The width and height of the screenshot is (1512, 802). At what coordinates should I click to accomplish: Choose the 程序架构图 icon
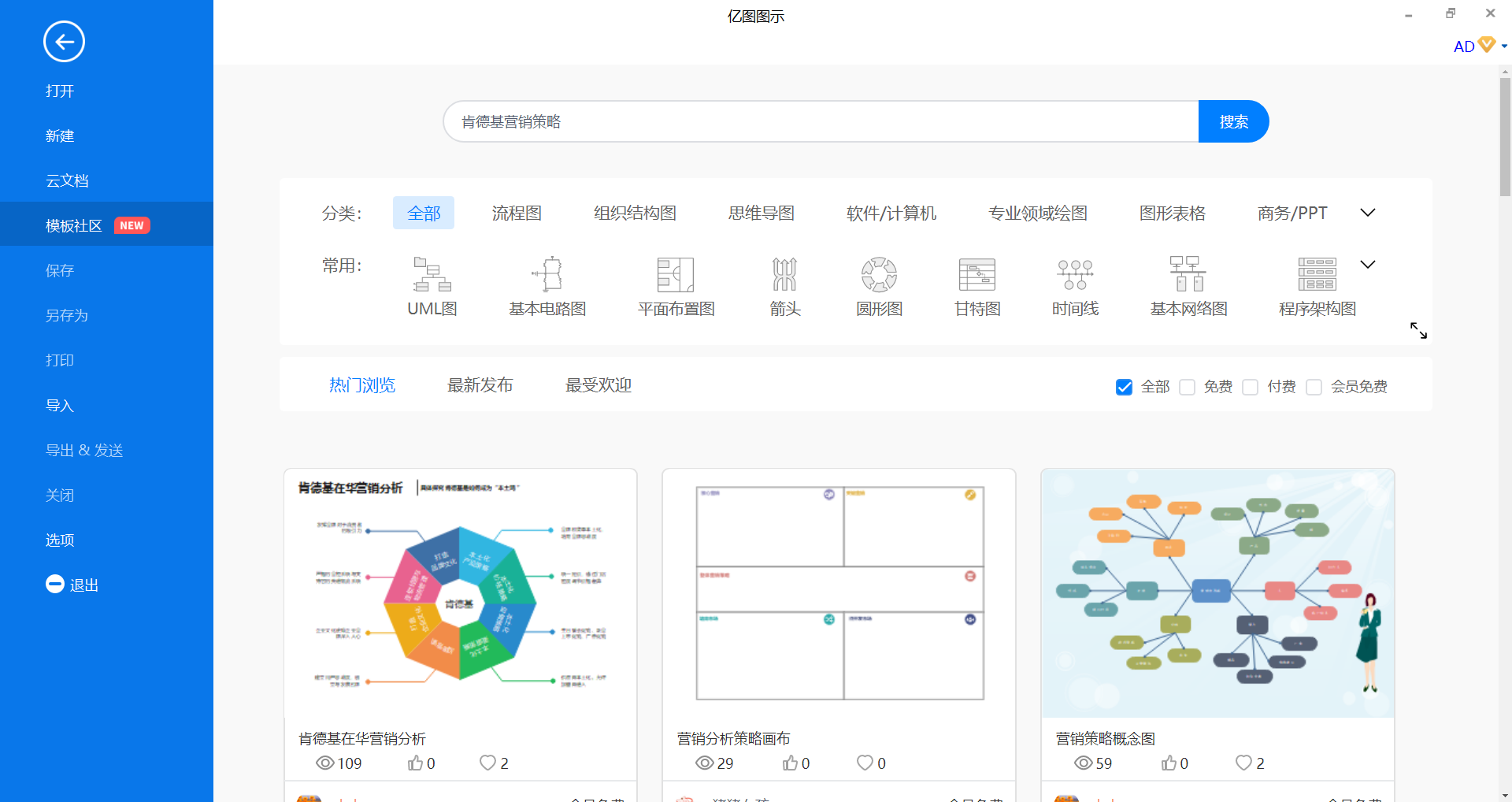point(1317,274)
